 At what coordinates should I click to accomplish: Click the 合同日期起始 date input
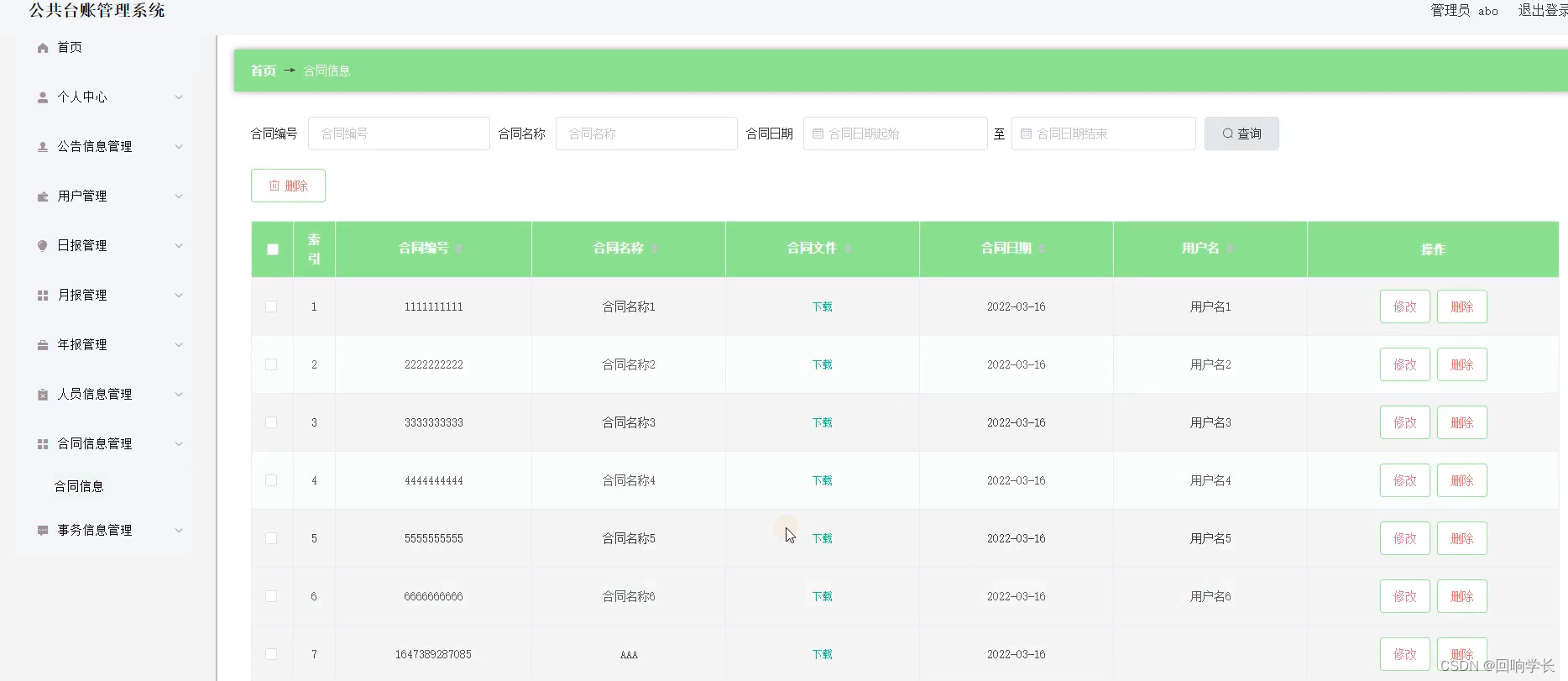click(895, 134)
